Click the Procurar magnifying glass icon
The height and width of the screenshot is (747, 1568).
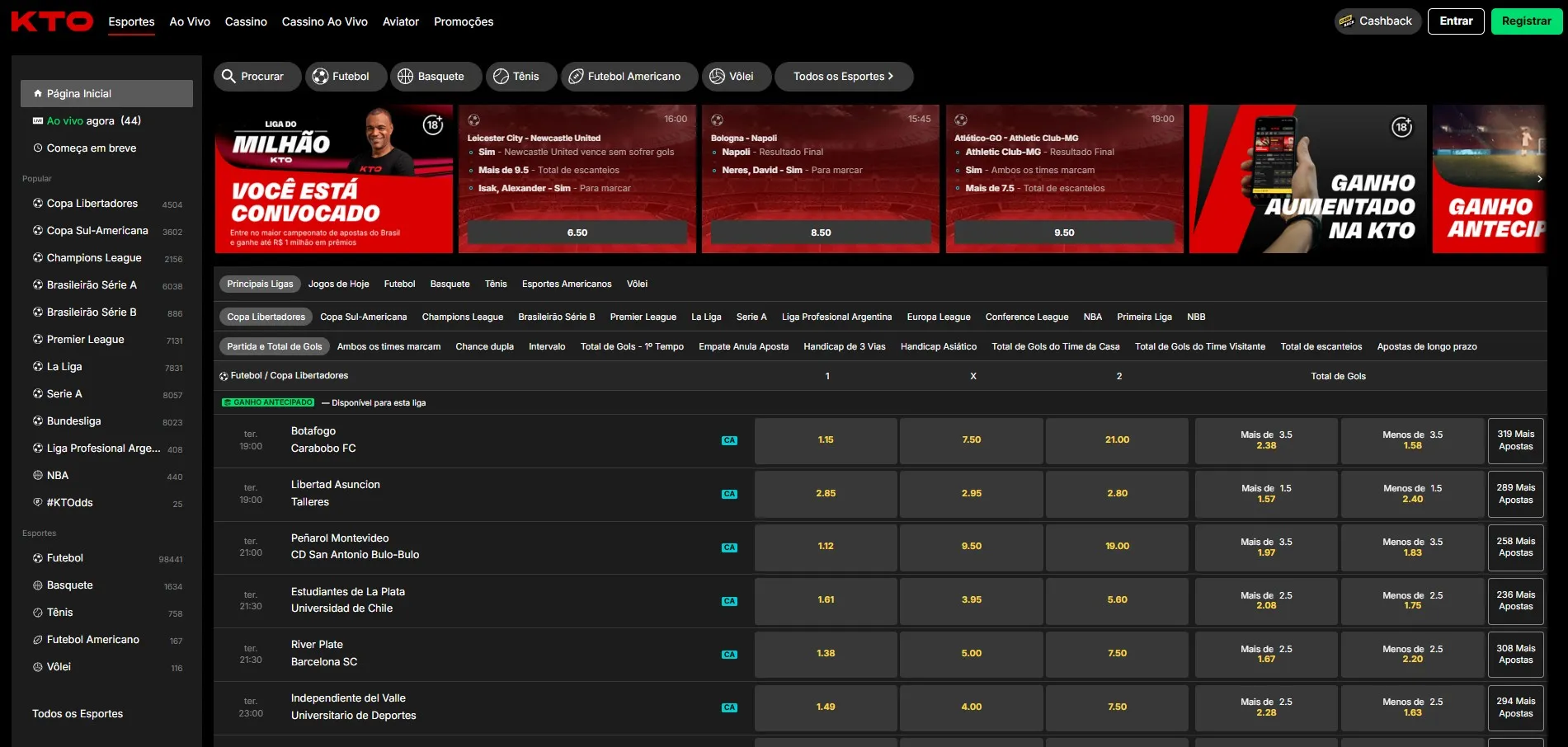point(229,76)
